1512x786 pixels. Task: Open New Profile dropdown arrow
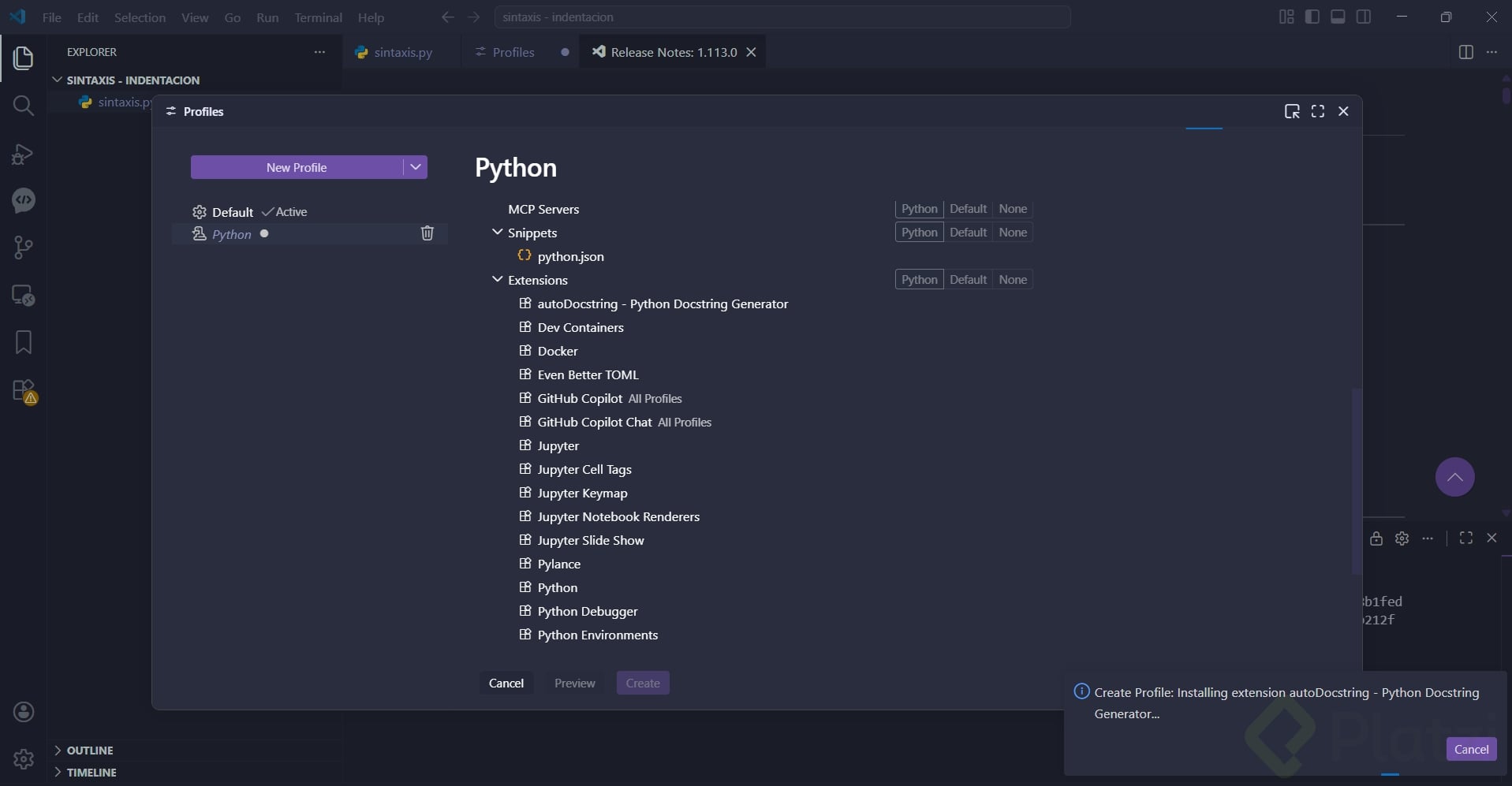point(416,167)
